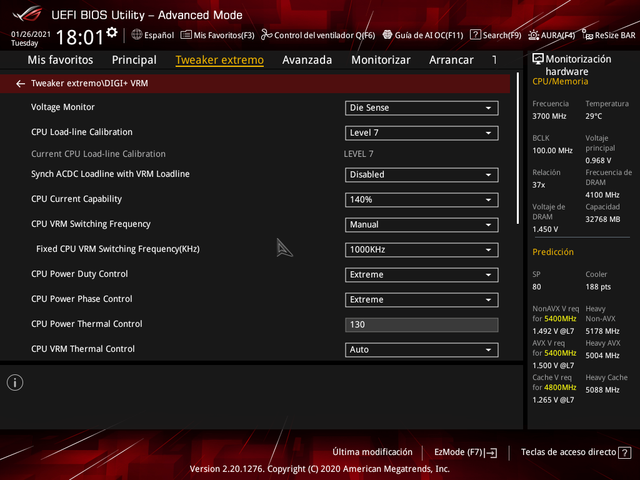
Task: Click the LEVEL 7 value text
Action: click(x=358, y=154)
